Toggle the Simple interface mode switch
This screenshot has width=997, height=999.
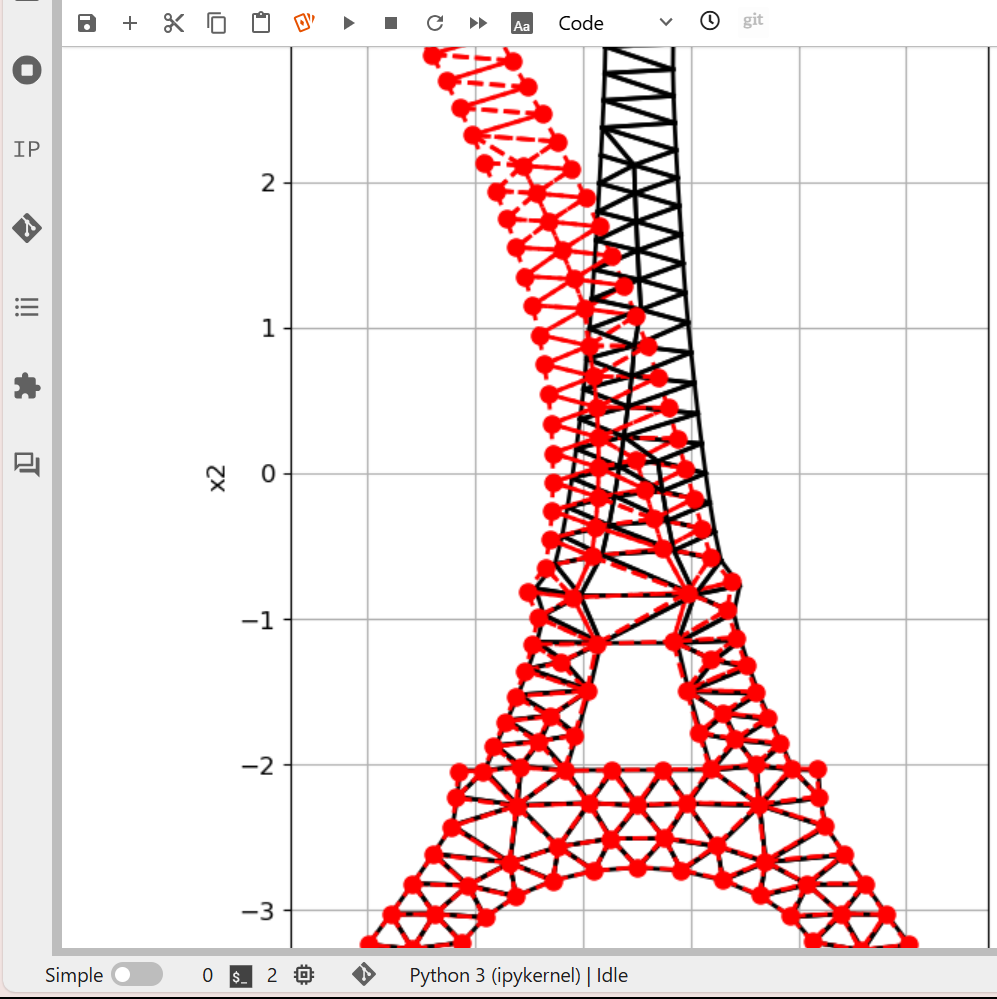(x=137, y=975)
